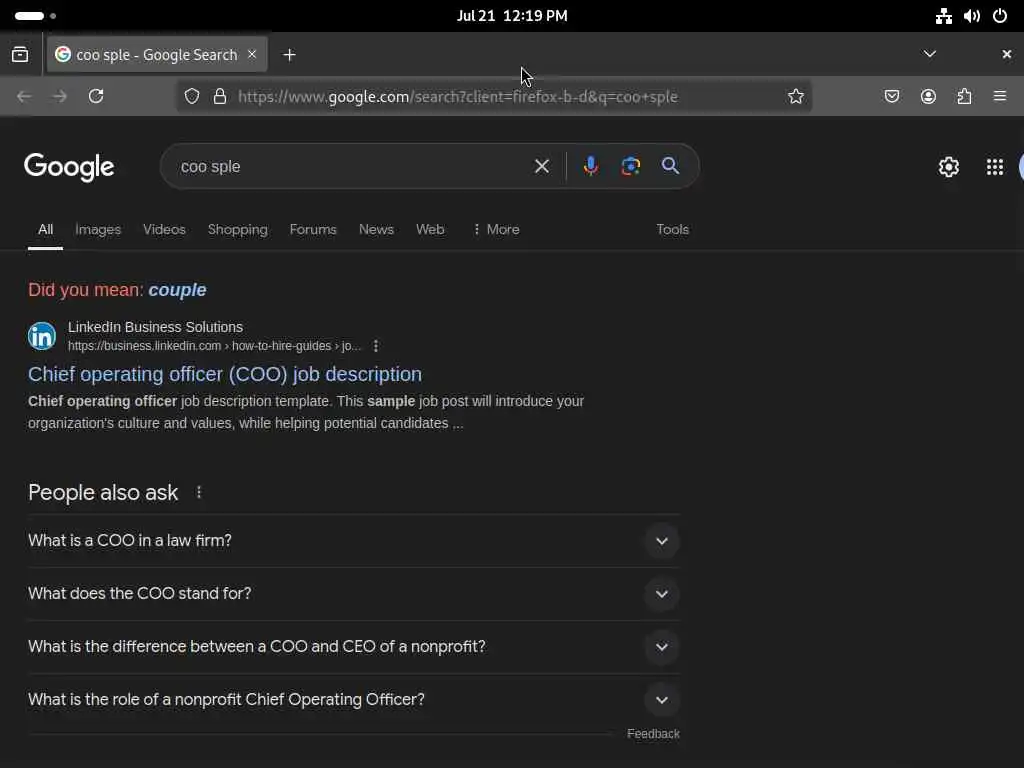
Task: Open the search Tools options
Action: coord(673,229)
